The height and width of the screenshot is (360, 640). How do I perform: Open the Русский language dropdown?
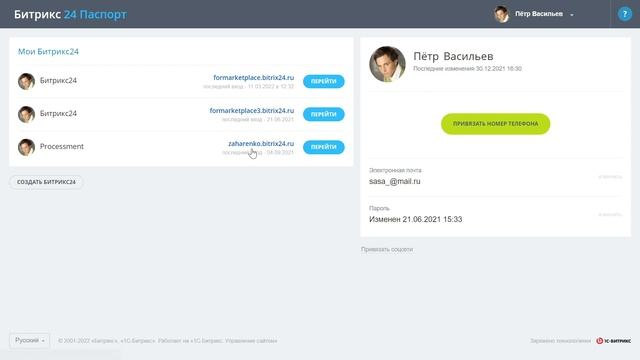point(29,340)
